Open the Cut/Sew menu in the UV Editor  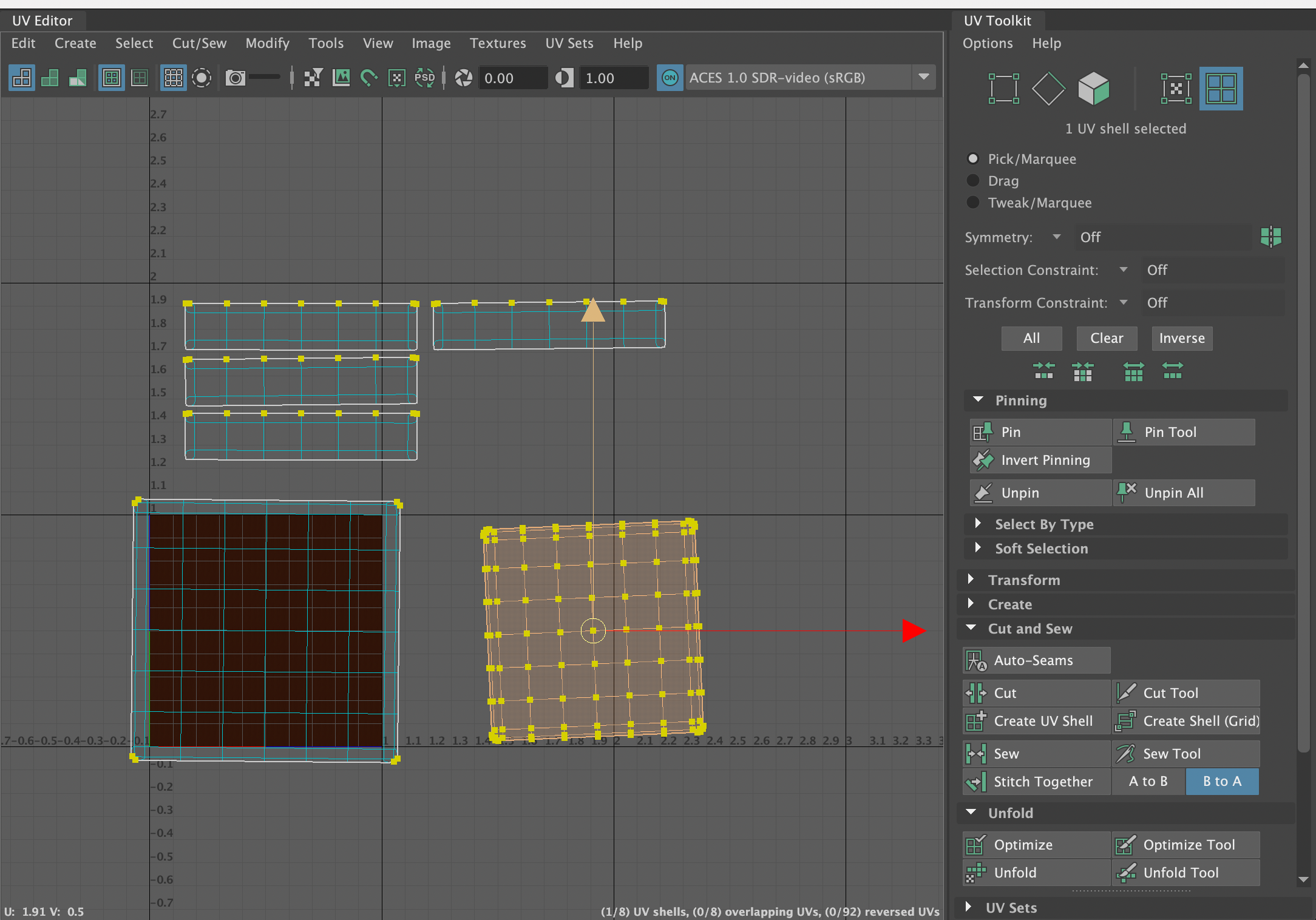tap(199, 43)
